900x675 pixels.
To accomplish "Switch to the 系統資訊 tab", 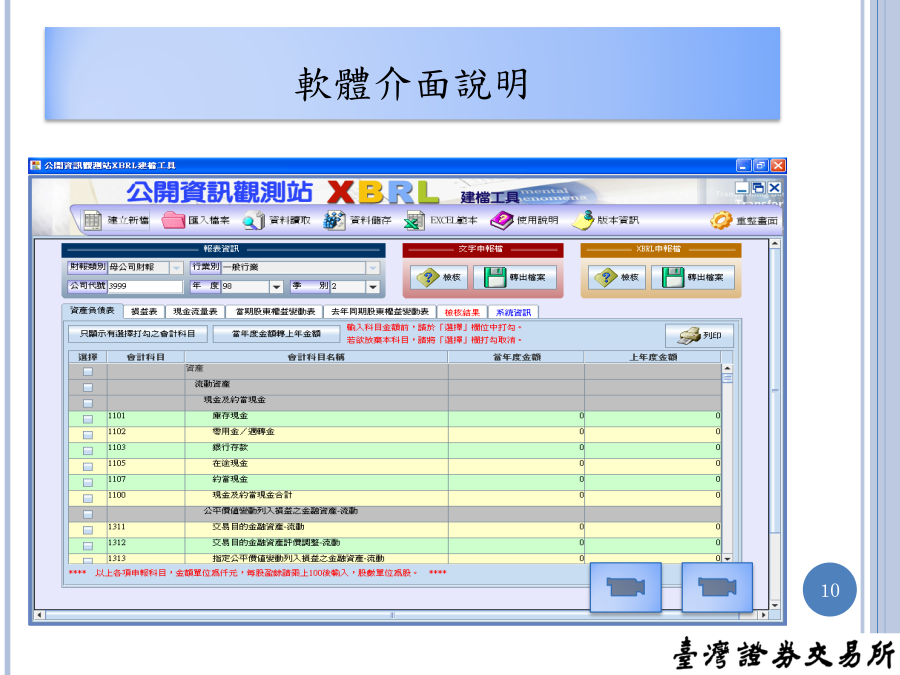I will [514, 312].
